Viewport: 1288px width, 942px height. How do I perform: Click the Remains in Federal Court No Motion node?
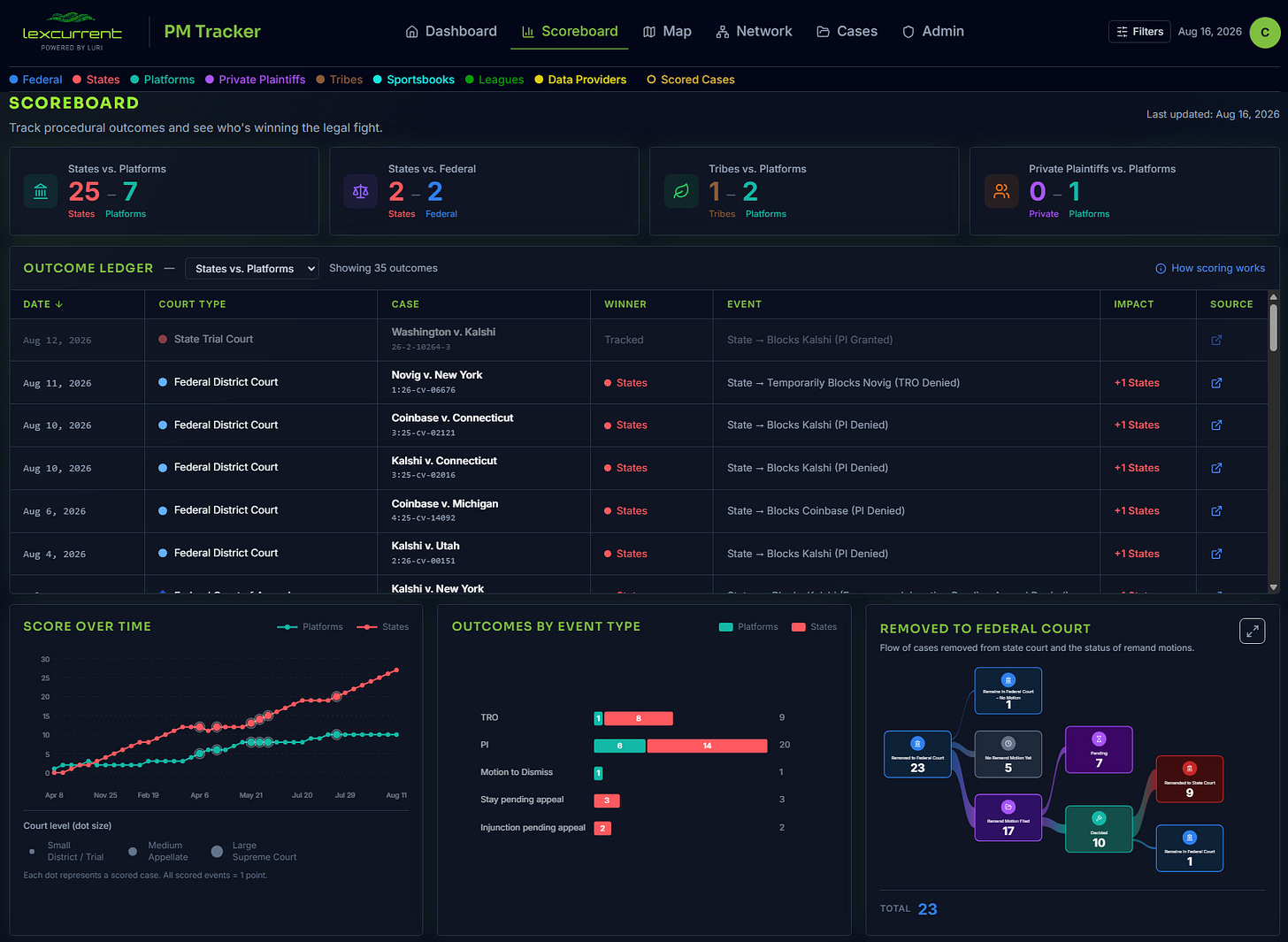(x=1008, y=691)
